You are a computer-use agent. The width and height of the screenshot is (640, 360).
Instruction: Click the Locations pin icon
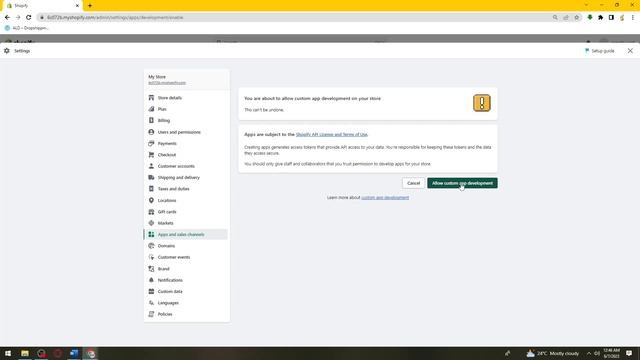pos(151,200)
